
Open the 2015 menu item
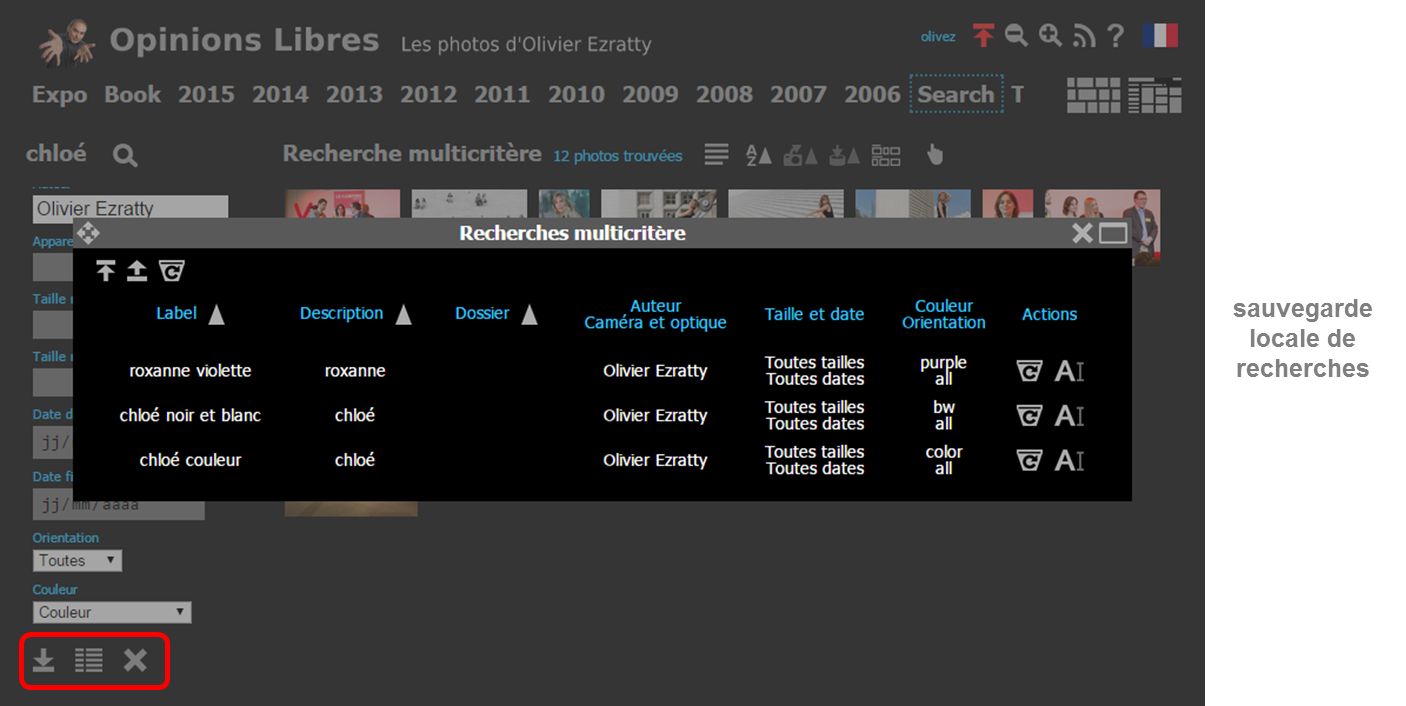206,95
